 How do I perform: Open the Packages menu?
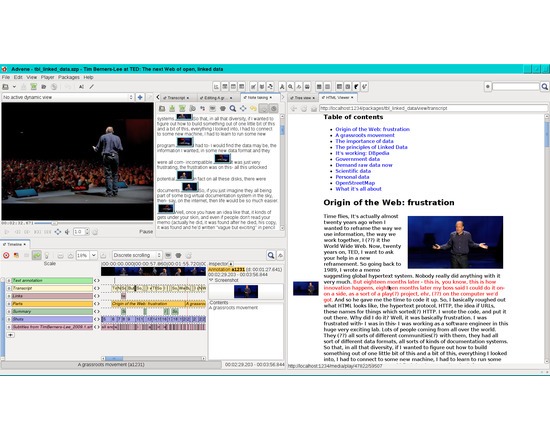pyautogui.click(x=69, y=77)
